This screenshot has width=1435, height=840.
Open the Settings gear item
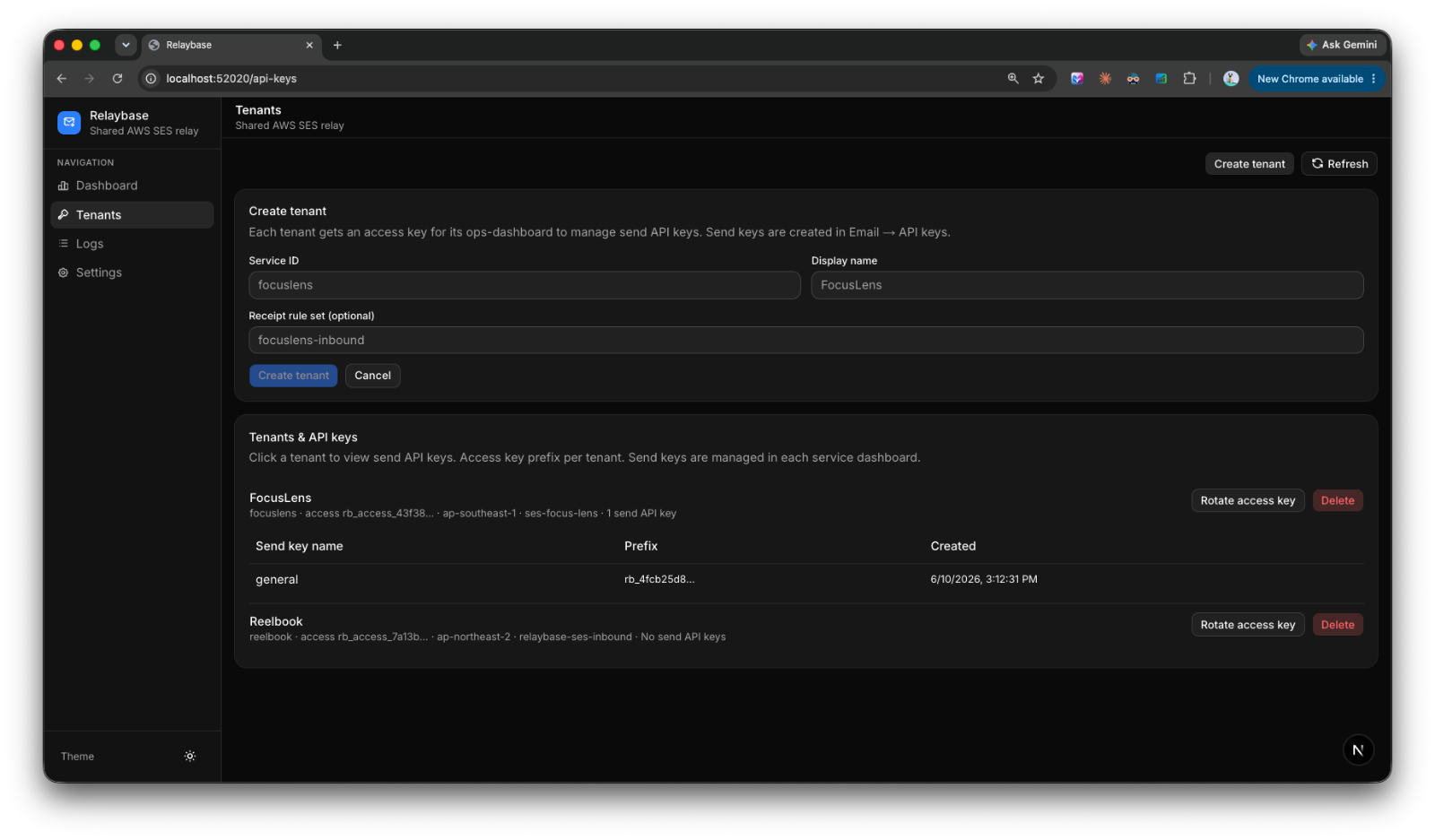(132, 273)
